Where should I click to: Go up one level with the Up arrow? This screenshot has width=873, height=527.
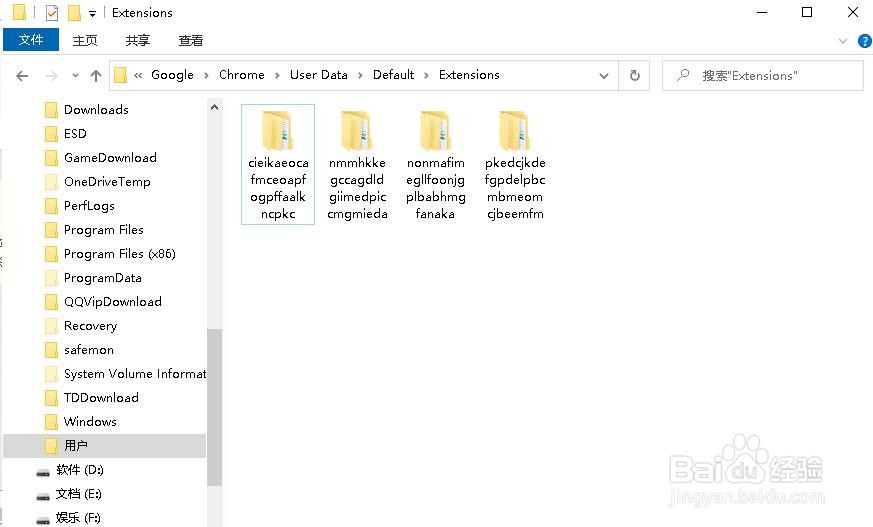click(96, 76)
